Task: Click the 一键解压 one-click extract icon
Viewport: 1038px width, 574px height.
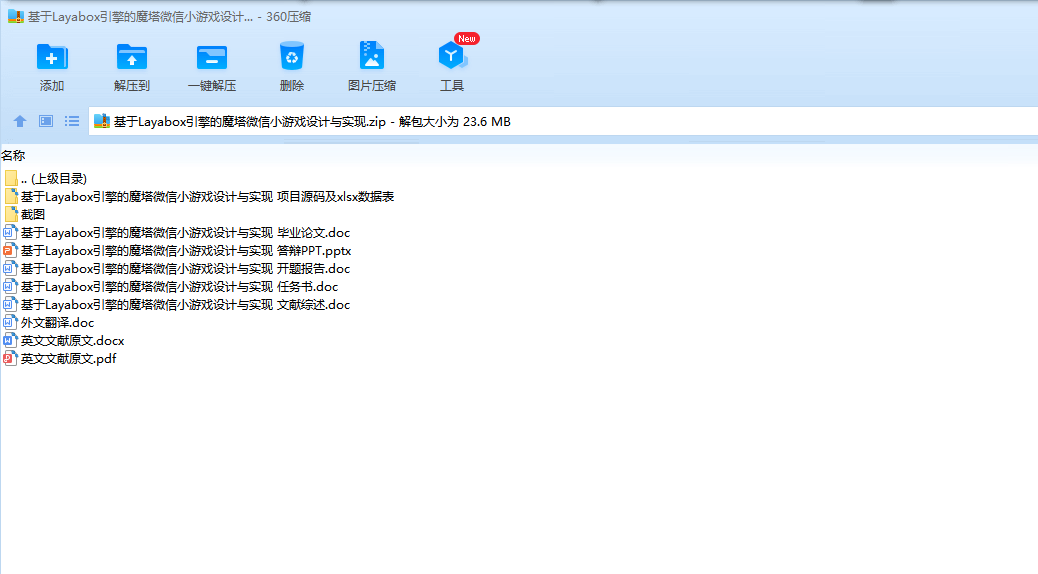Action: 212,57
